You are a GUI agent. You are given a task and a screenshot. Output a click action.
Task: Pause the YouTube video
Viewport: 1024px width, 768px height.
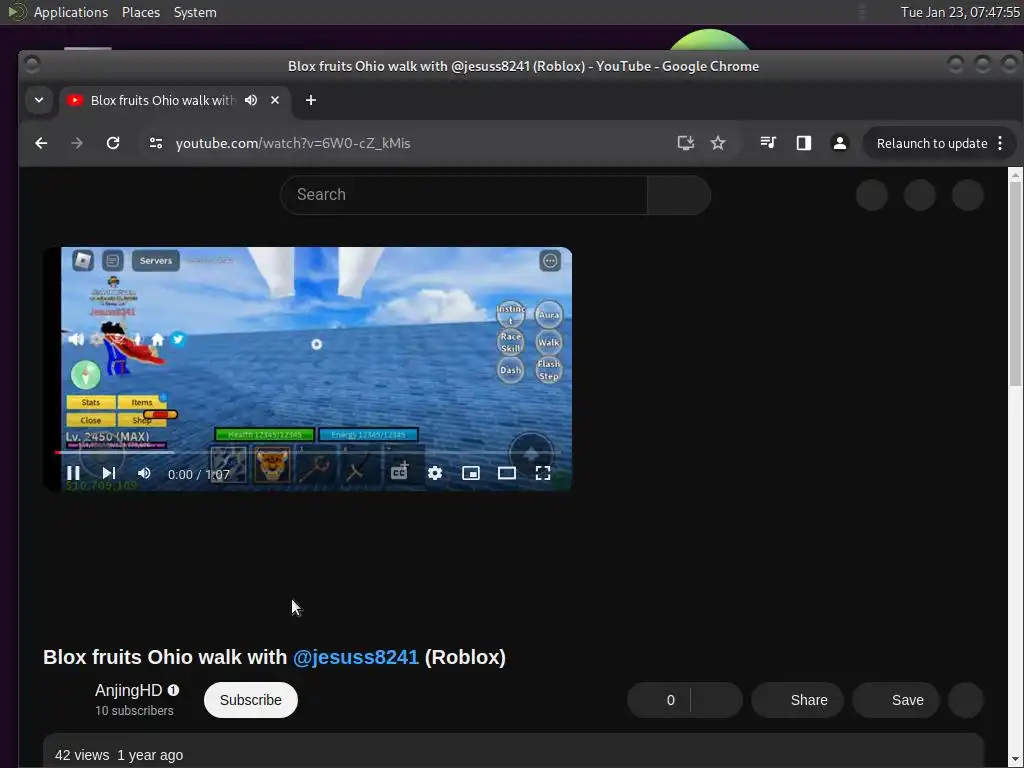point(73,473)
